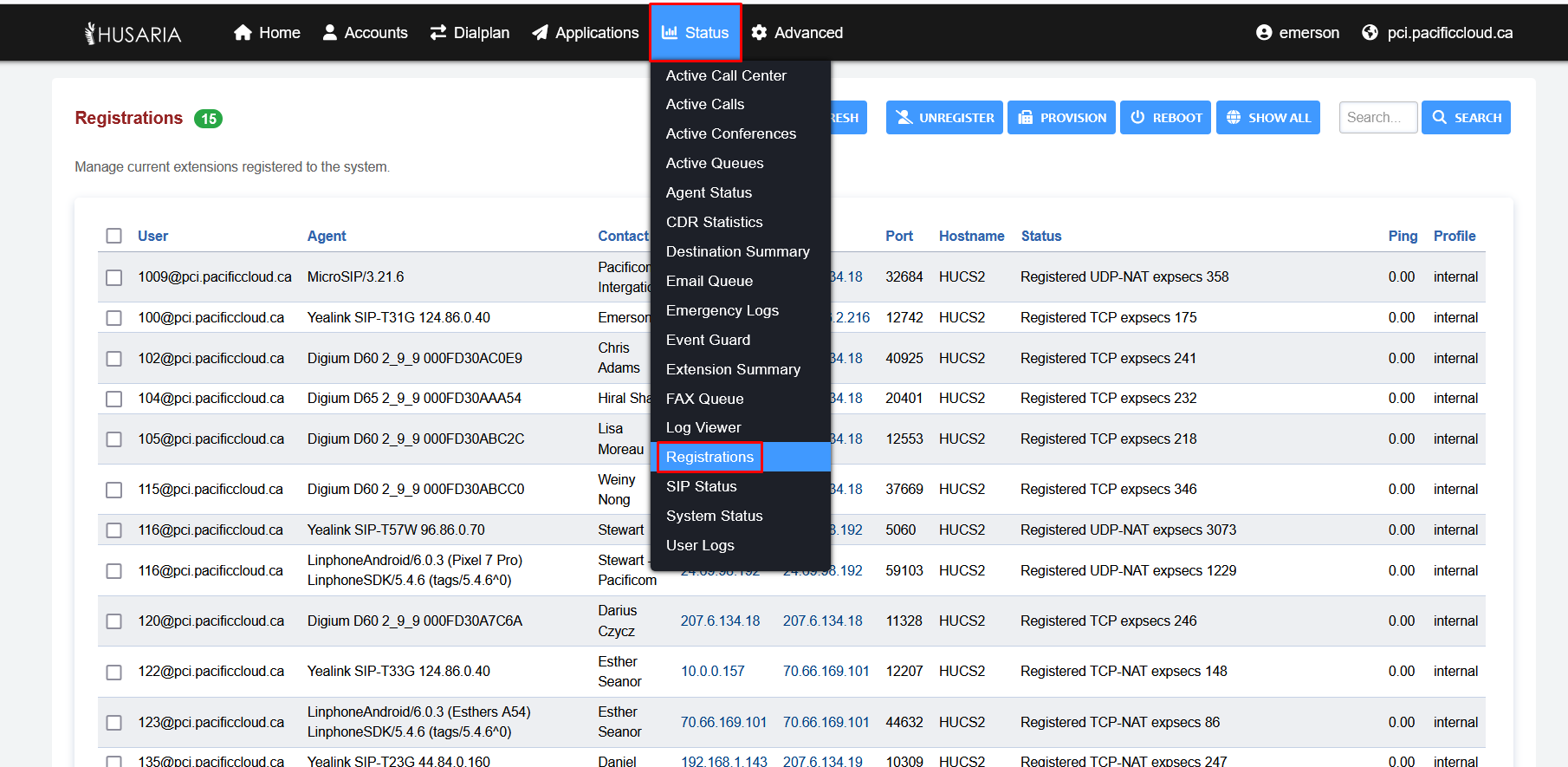Tick the checkbox for 105@pci.pacificcloud.ca
1568x767 pixels.
(113, 439)
